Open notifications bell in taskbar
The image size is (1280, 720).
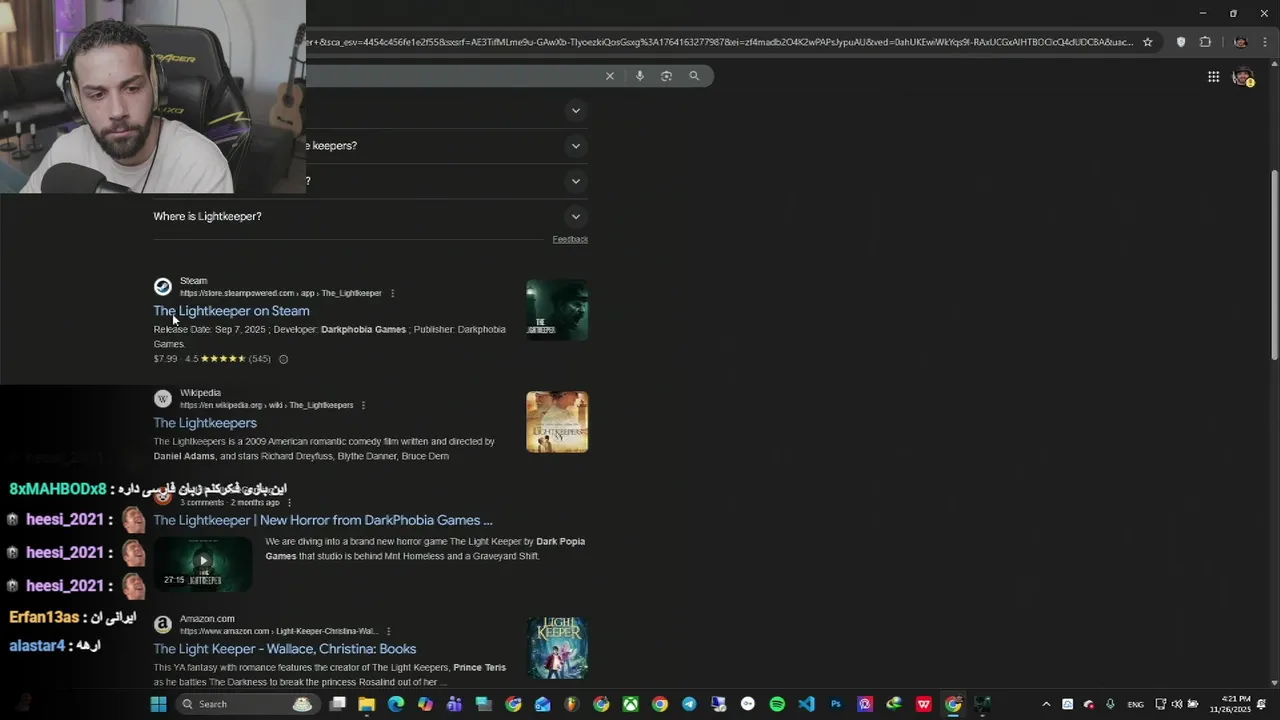(1262, 704)
